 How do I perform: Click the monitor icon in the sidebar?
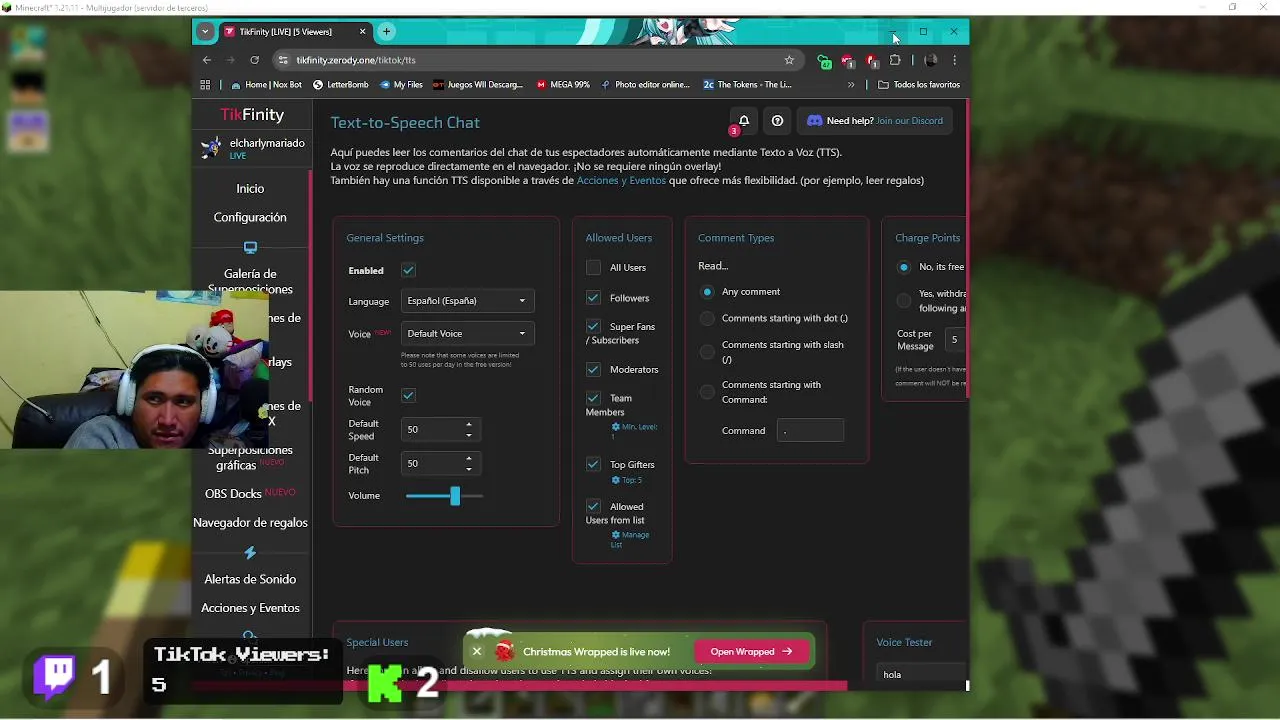(x=250, y=247)
